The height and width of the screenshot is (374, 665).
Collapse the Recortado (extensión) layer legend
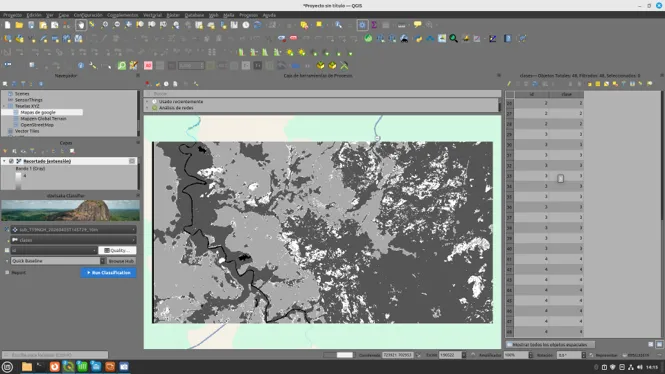click(4, 161)
